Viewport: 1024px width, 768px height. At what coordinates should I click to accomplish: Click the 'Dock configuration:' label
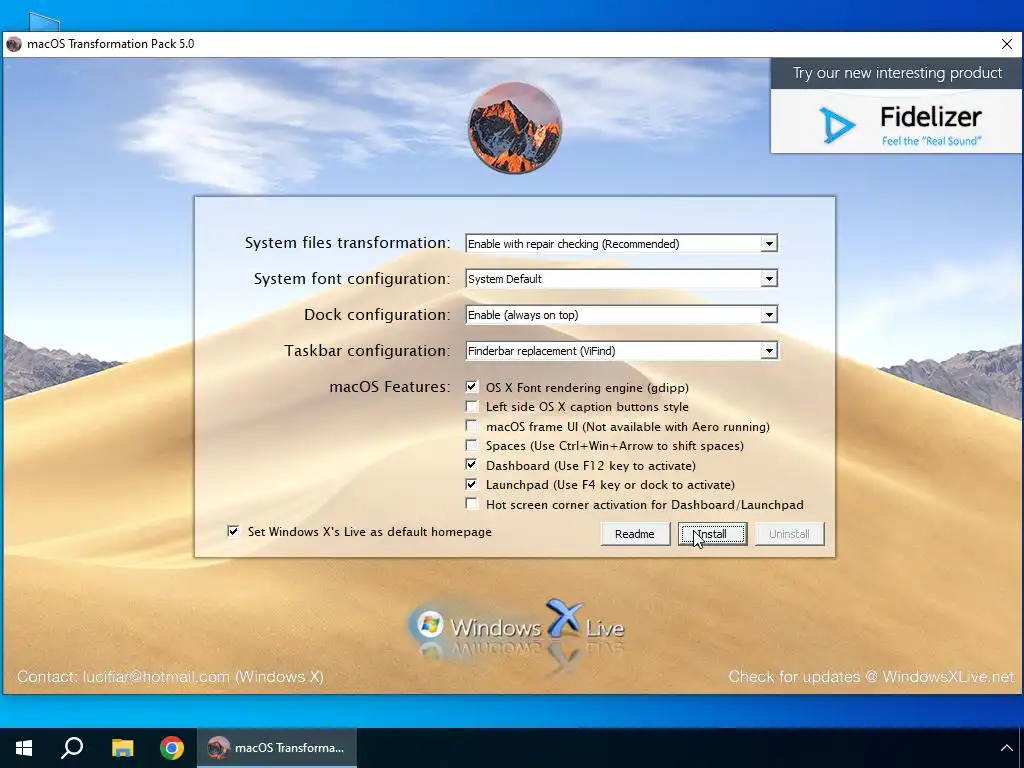click(x=377, y=315)
